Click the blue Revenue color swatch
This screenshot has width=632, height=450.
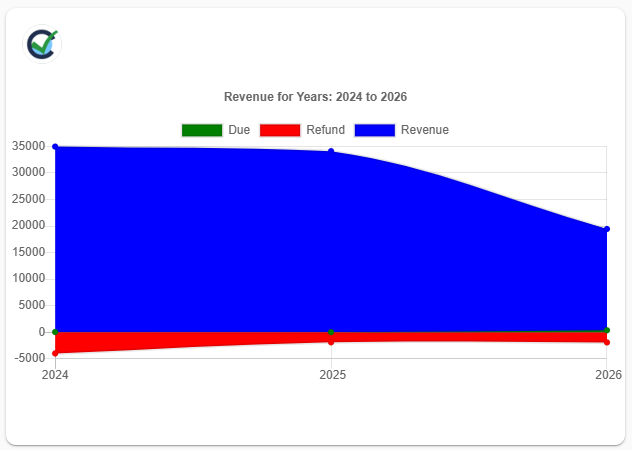click(374, 130)
